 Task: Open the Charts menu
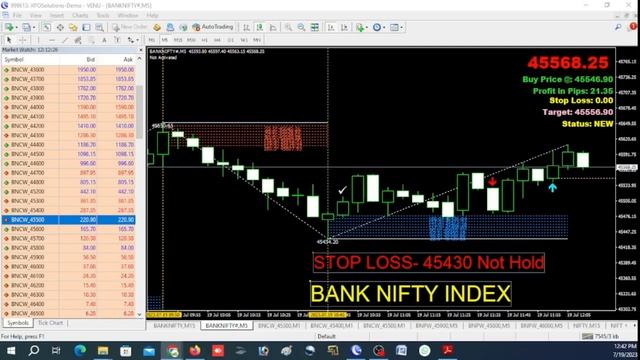tap(80, 16)
